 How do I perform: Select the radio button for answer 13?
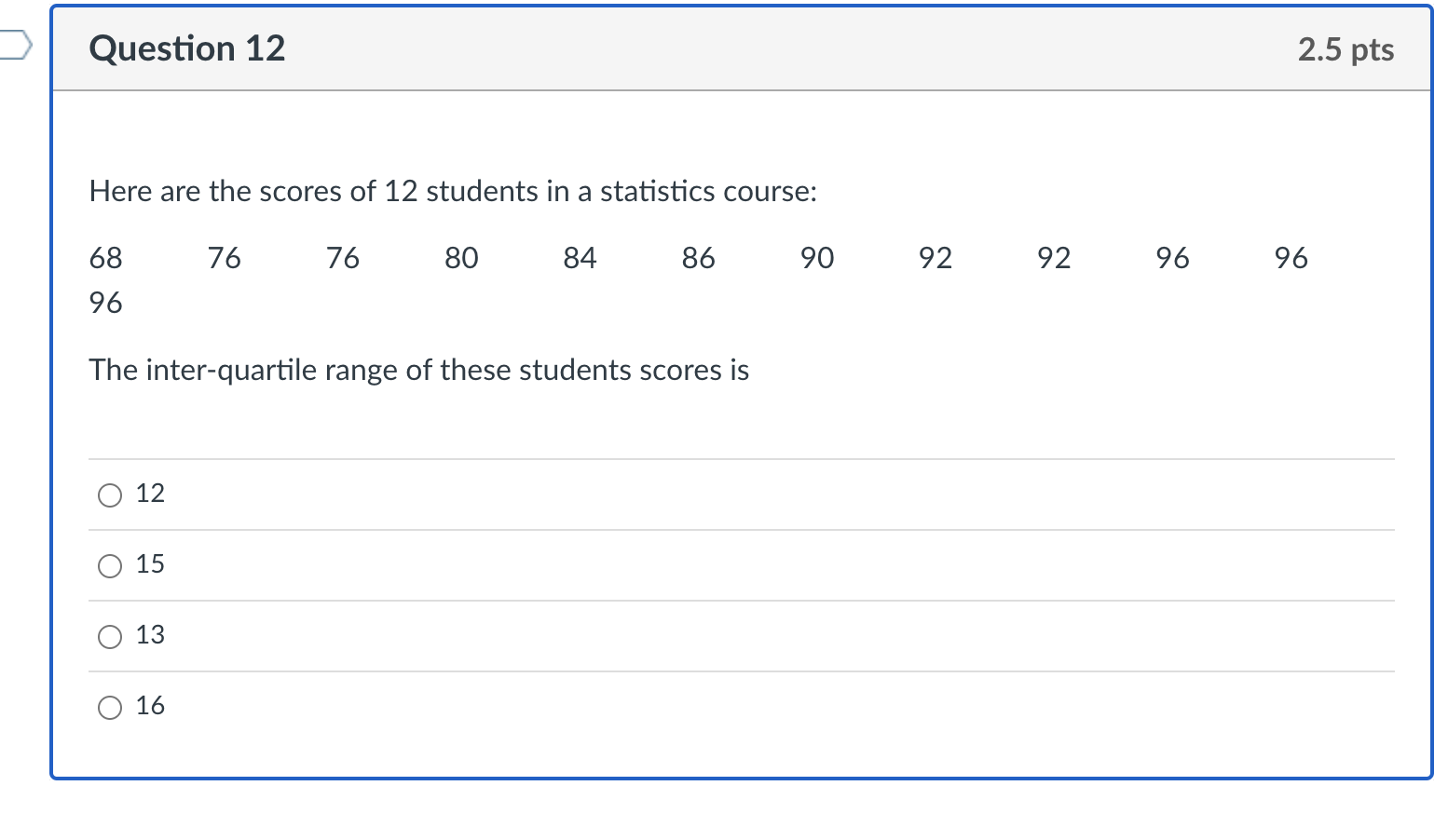coord(109,636)
